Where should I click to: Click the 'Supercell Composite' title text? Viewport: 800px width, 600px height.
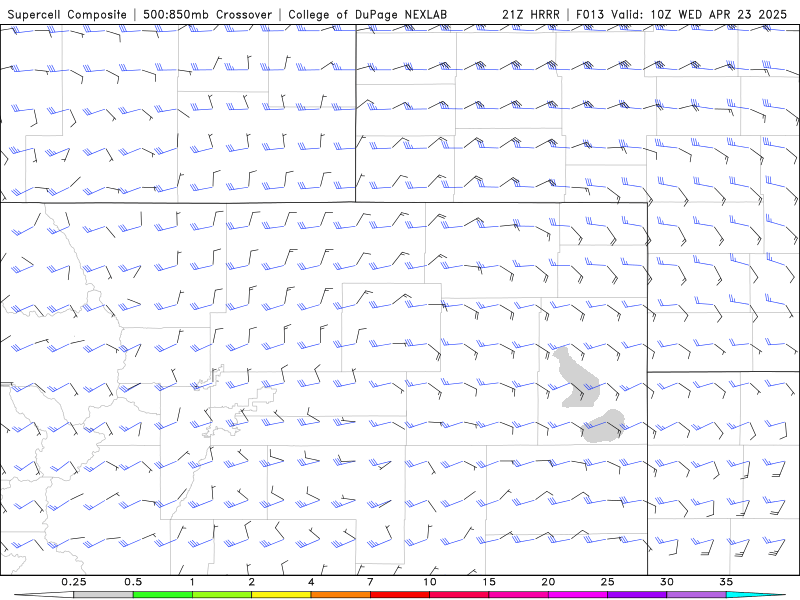67,14
